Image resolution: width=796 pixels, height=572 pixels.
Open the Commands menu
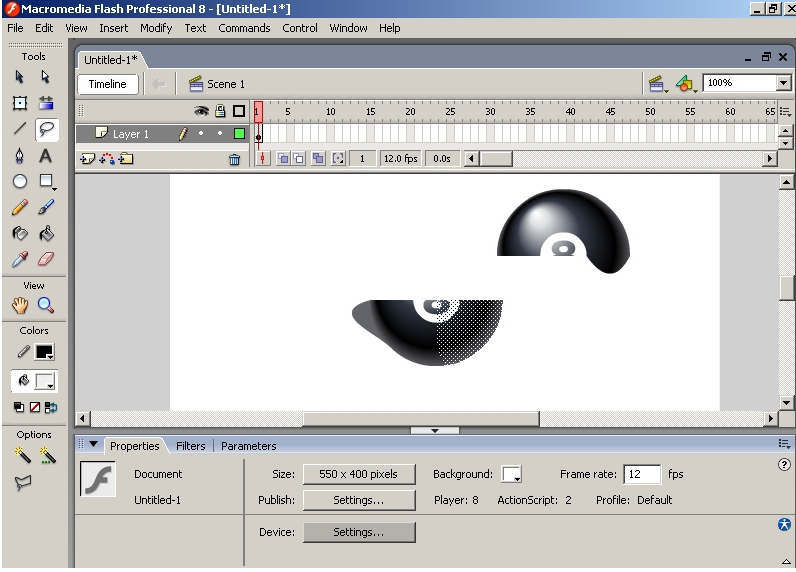click(244, 28)
